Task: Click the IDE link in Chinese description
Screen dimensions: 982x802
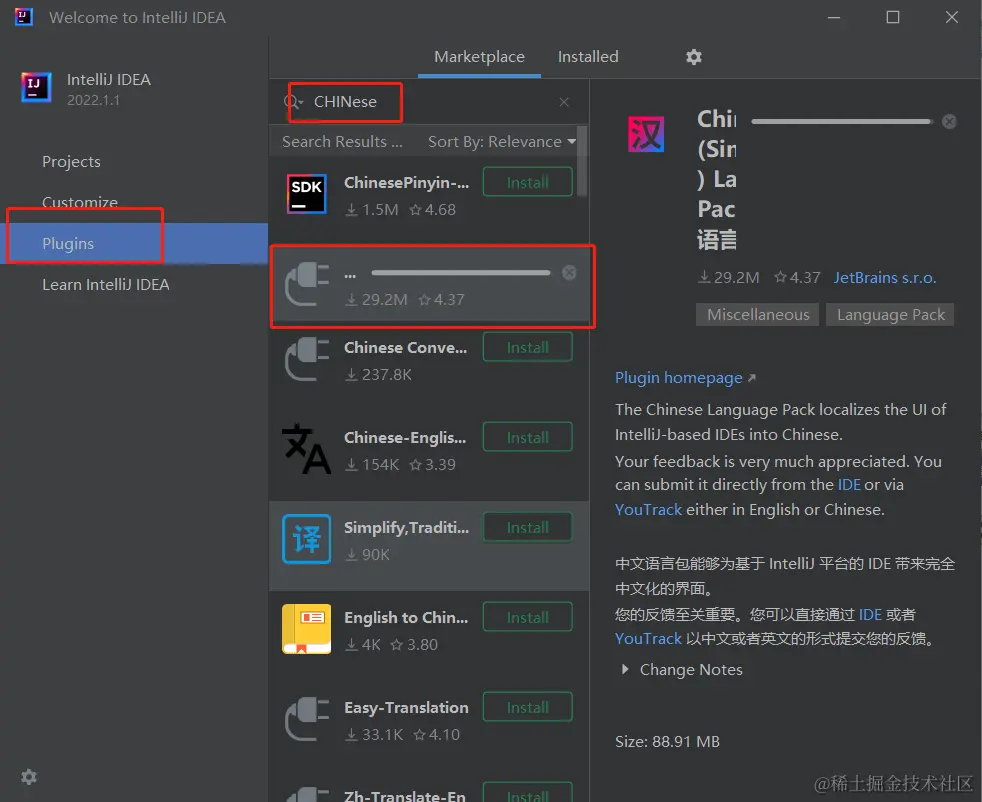Action: 870,614
